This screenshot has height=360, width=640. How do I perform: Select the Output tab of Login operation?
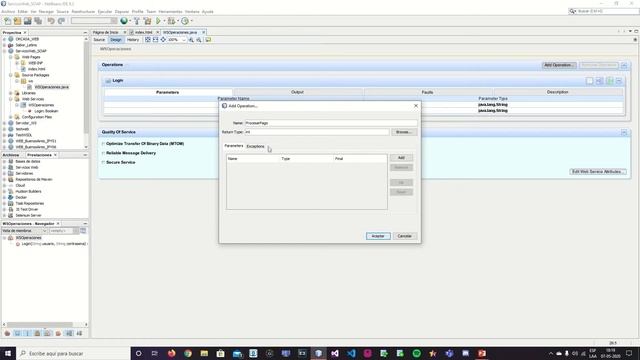(297, 92)
